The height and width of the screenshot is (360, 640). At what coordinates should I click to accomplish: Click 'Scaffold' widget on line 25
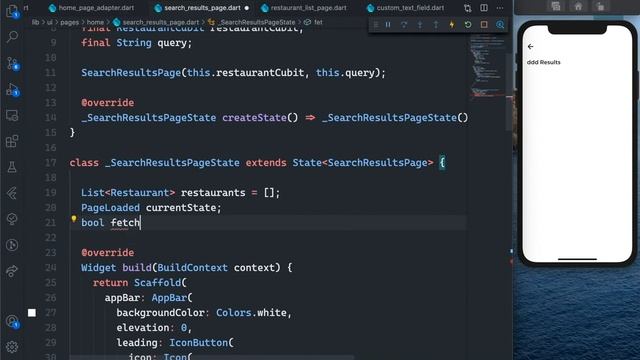158,282
